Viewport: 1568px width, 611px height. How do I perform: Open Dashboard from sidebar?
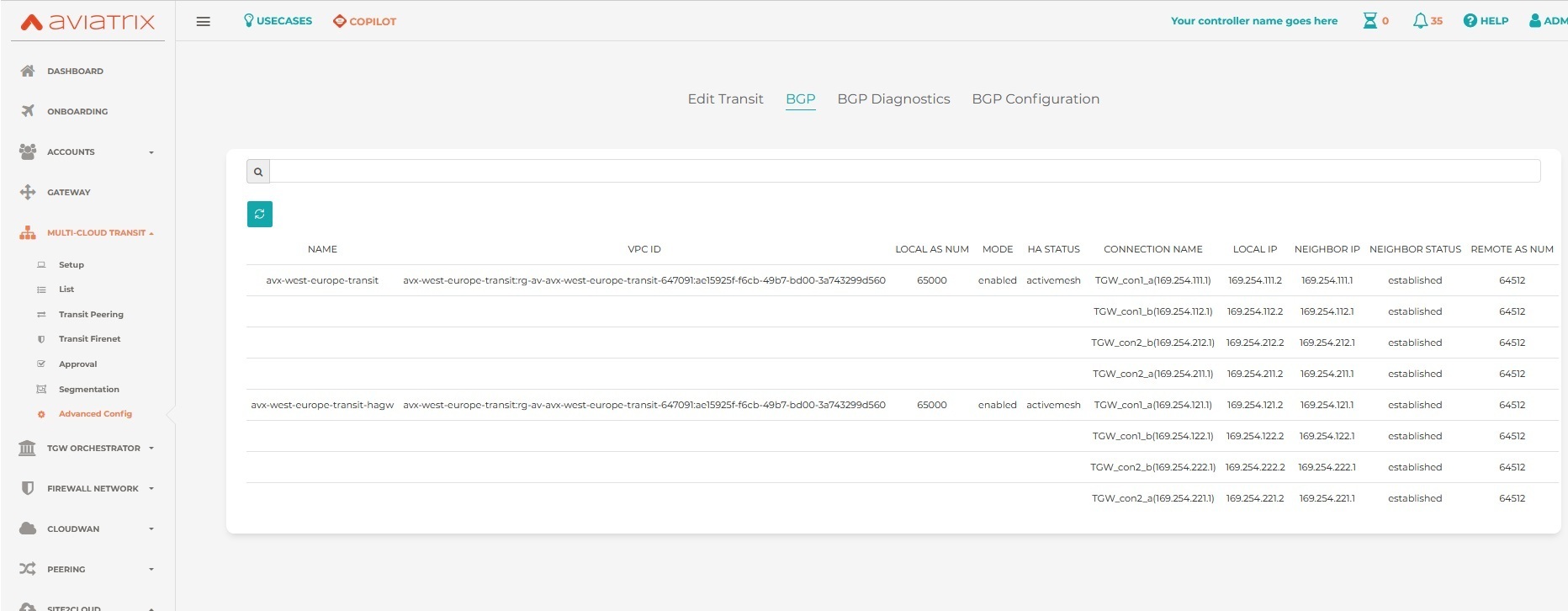coord(75,72)
